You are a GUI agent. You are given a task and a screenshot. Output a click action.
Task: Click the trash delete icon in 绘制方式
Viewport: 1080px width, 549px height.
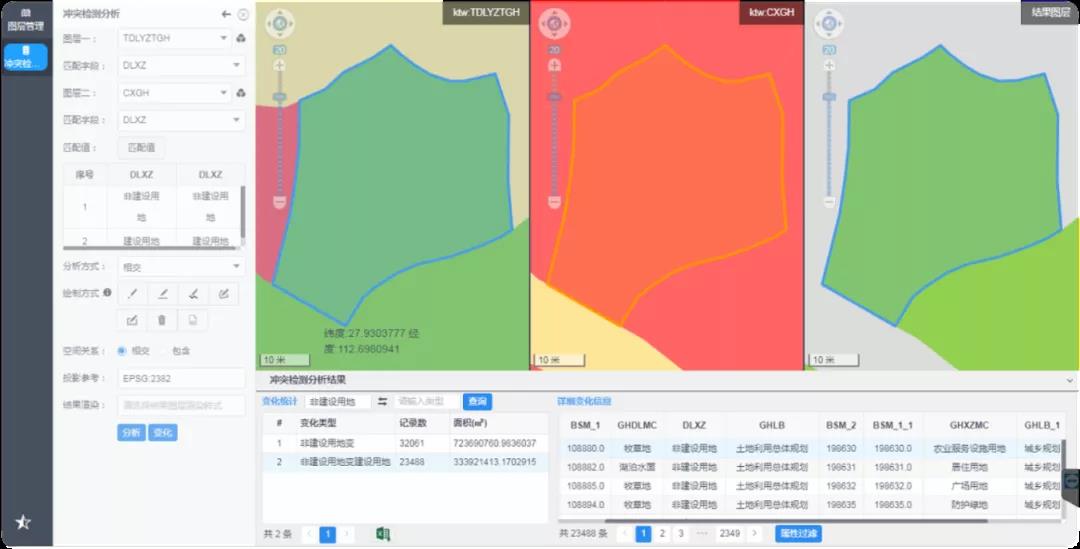click(x=162, y=320)
